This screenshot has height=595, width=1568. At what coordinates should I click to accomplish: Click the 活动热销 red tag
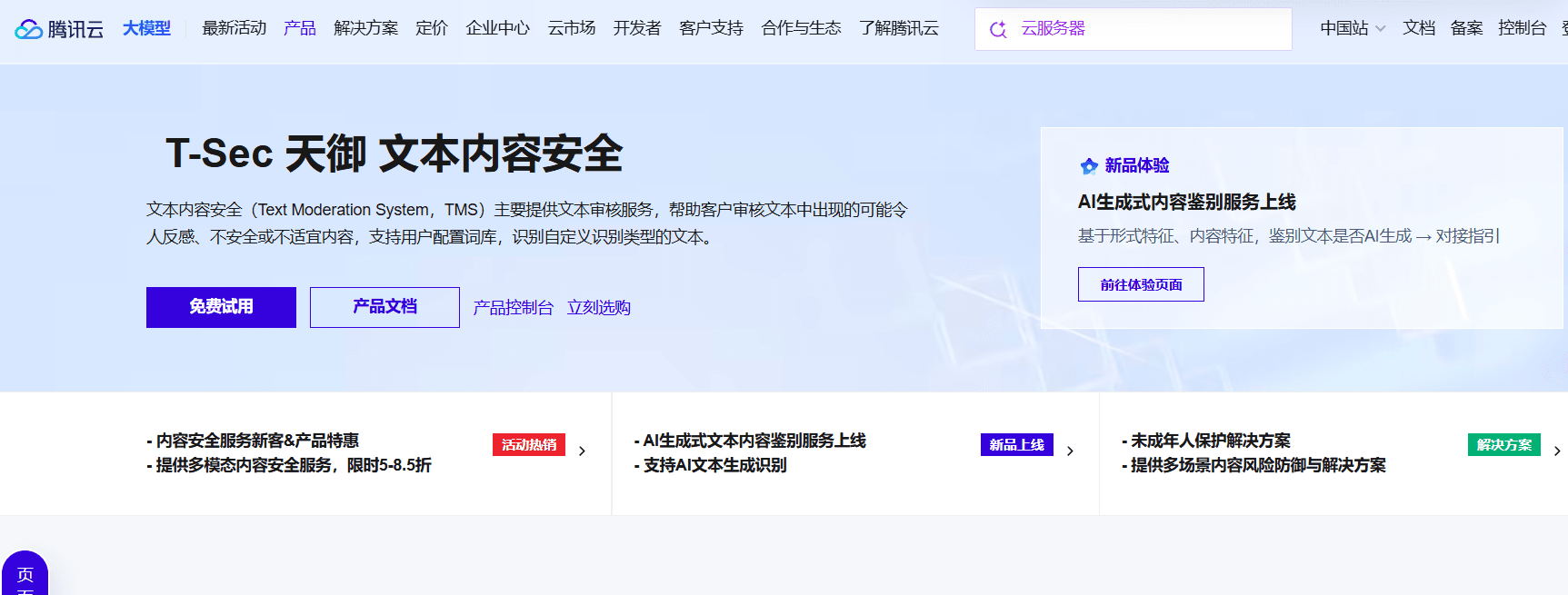coord(529,444)
